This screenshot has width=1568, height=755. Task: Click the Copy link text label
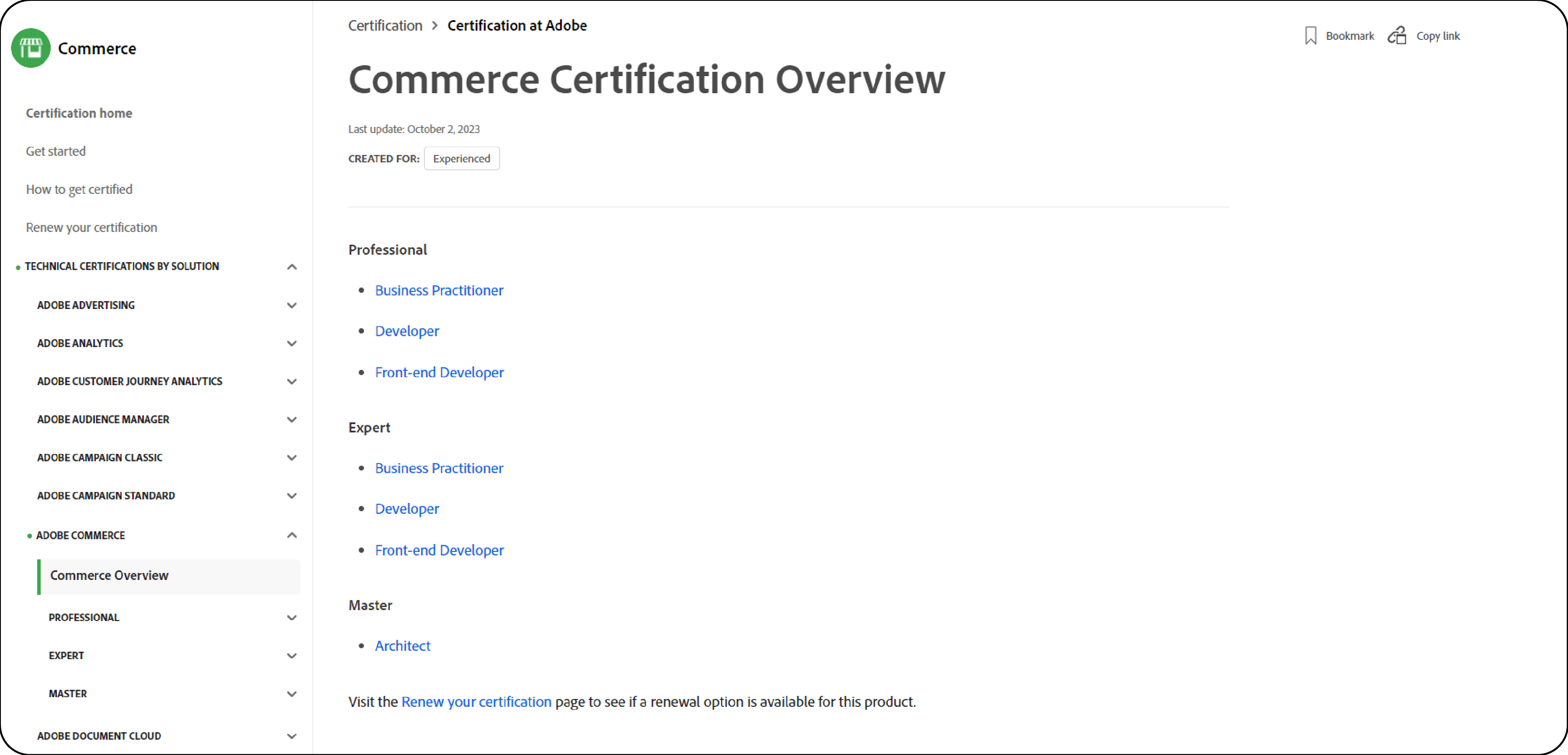click(1438, 36)
